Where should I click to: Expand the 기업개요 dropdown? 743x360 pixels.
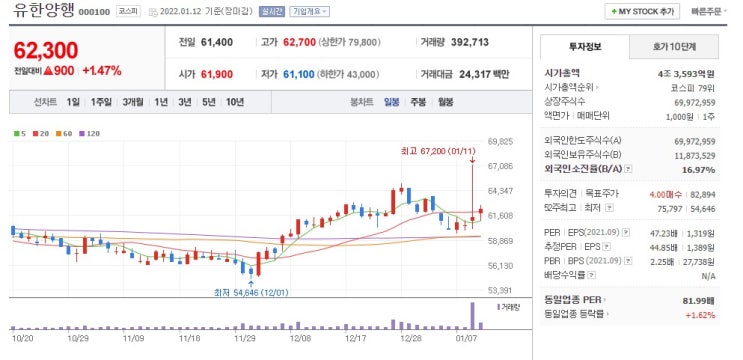pos(310,11)
